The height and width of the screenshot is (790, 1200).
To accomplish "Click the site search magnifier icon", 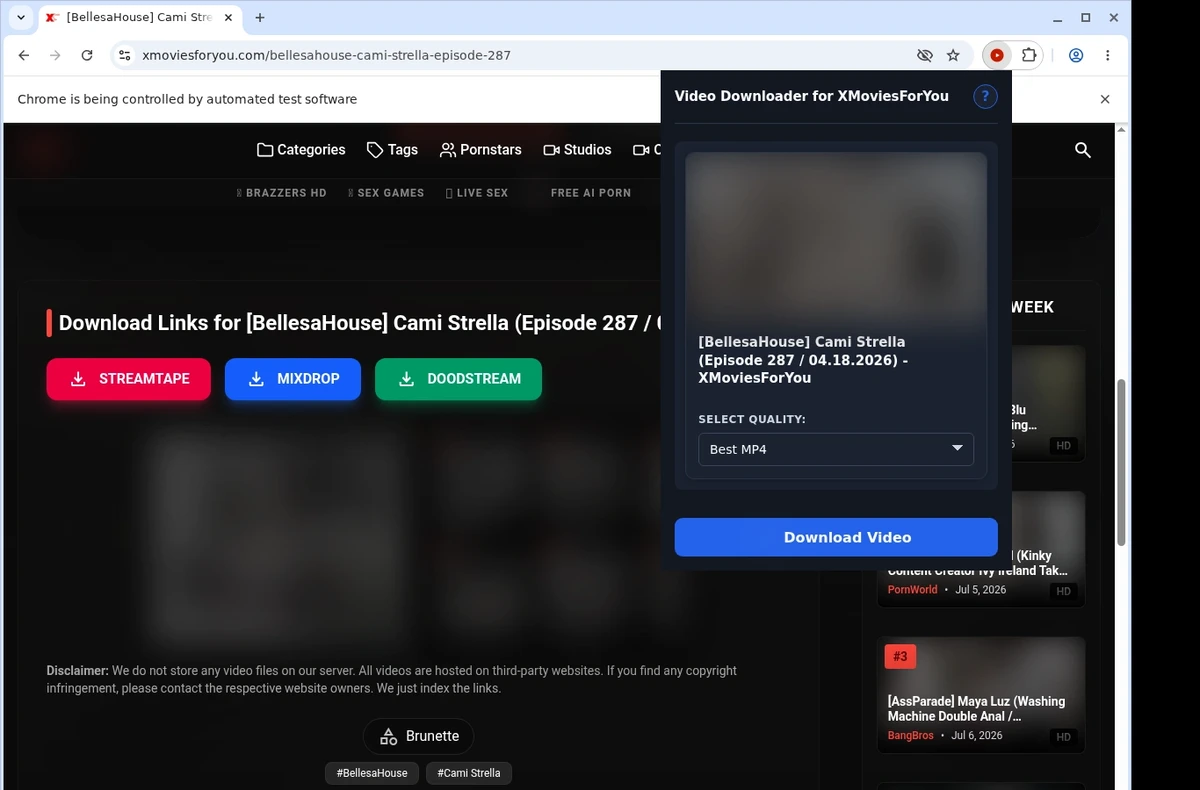I will (1082, 150).
